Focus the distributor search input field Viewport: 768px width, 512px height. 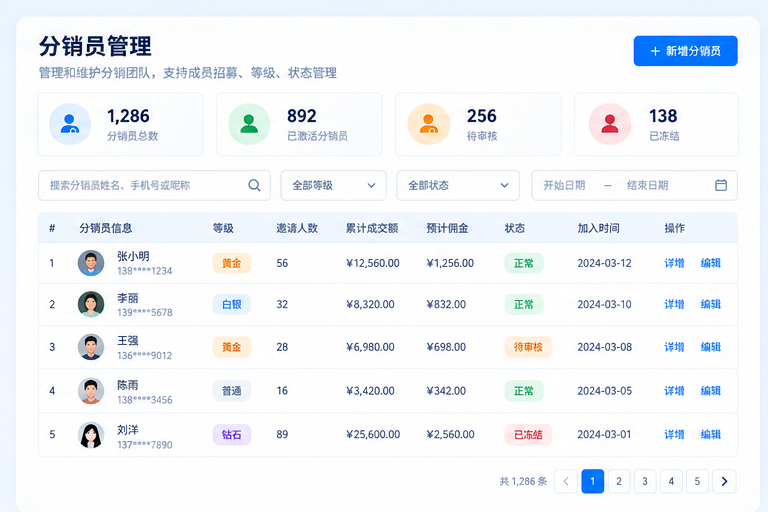(x=154, y=185)
